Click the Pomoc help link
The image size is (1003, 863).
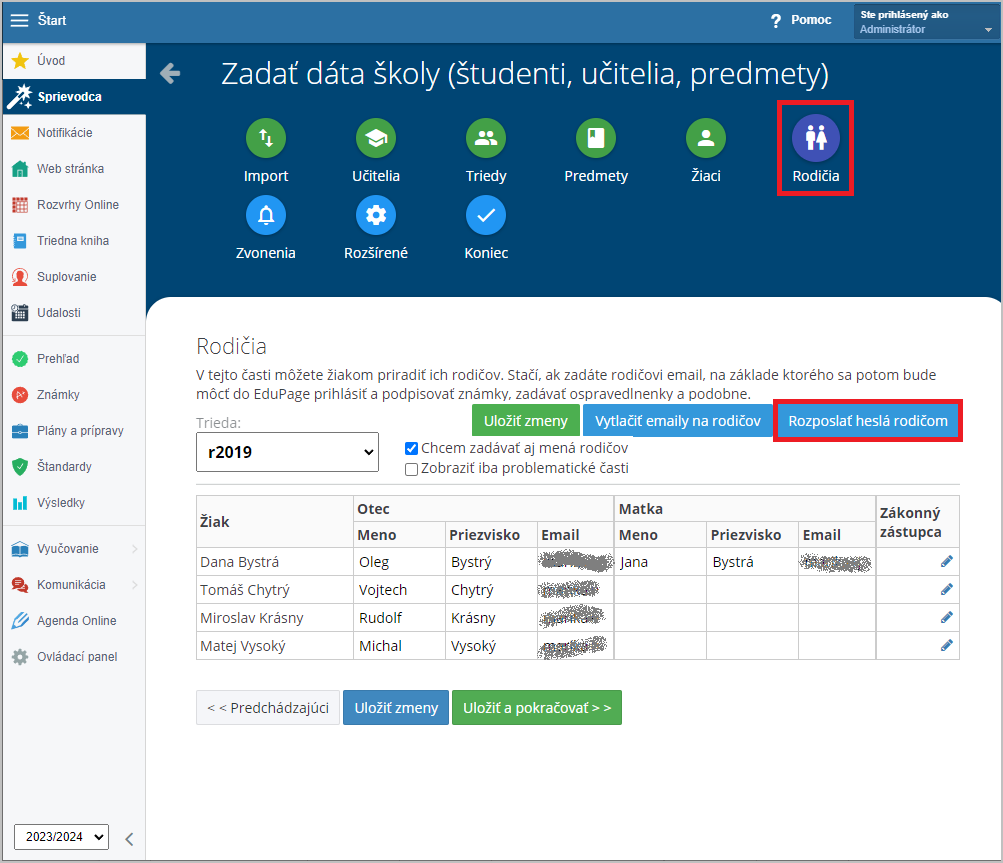tap(810, 20)
